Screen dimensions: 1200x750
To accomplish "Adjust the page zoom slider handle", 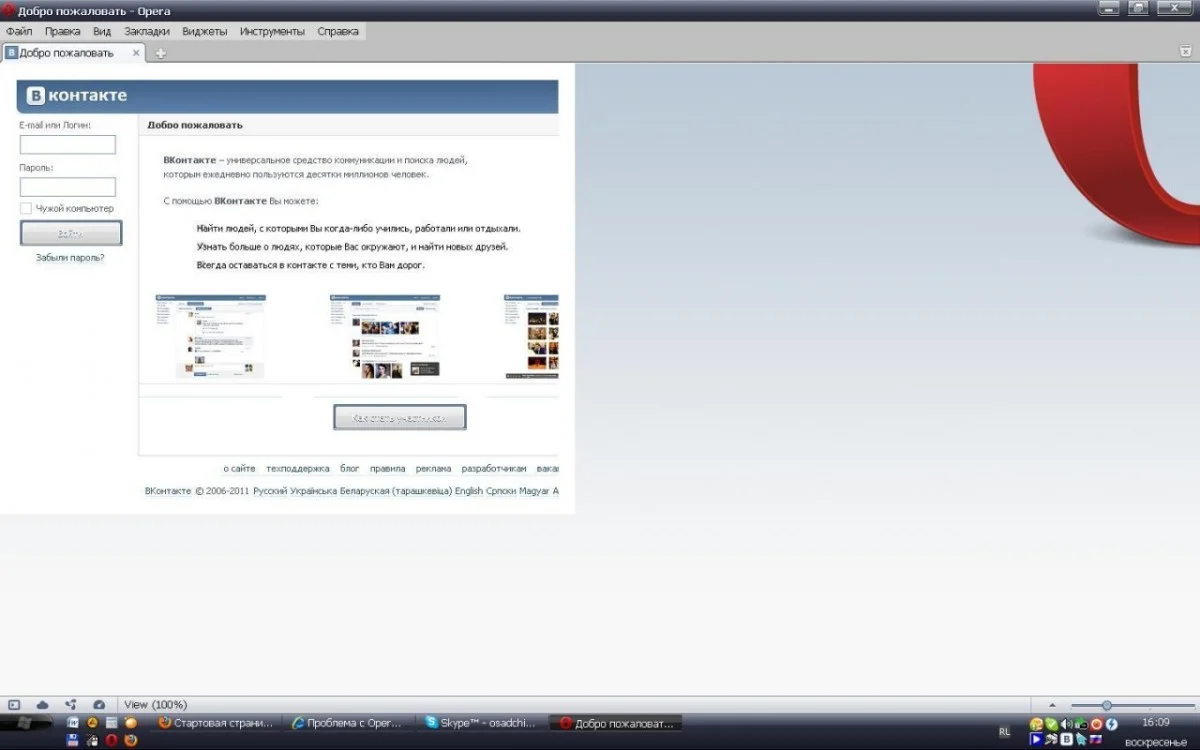I will click(1107, 705).
